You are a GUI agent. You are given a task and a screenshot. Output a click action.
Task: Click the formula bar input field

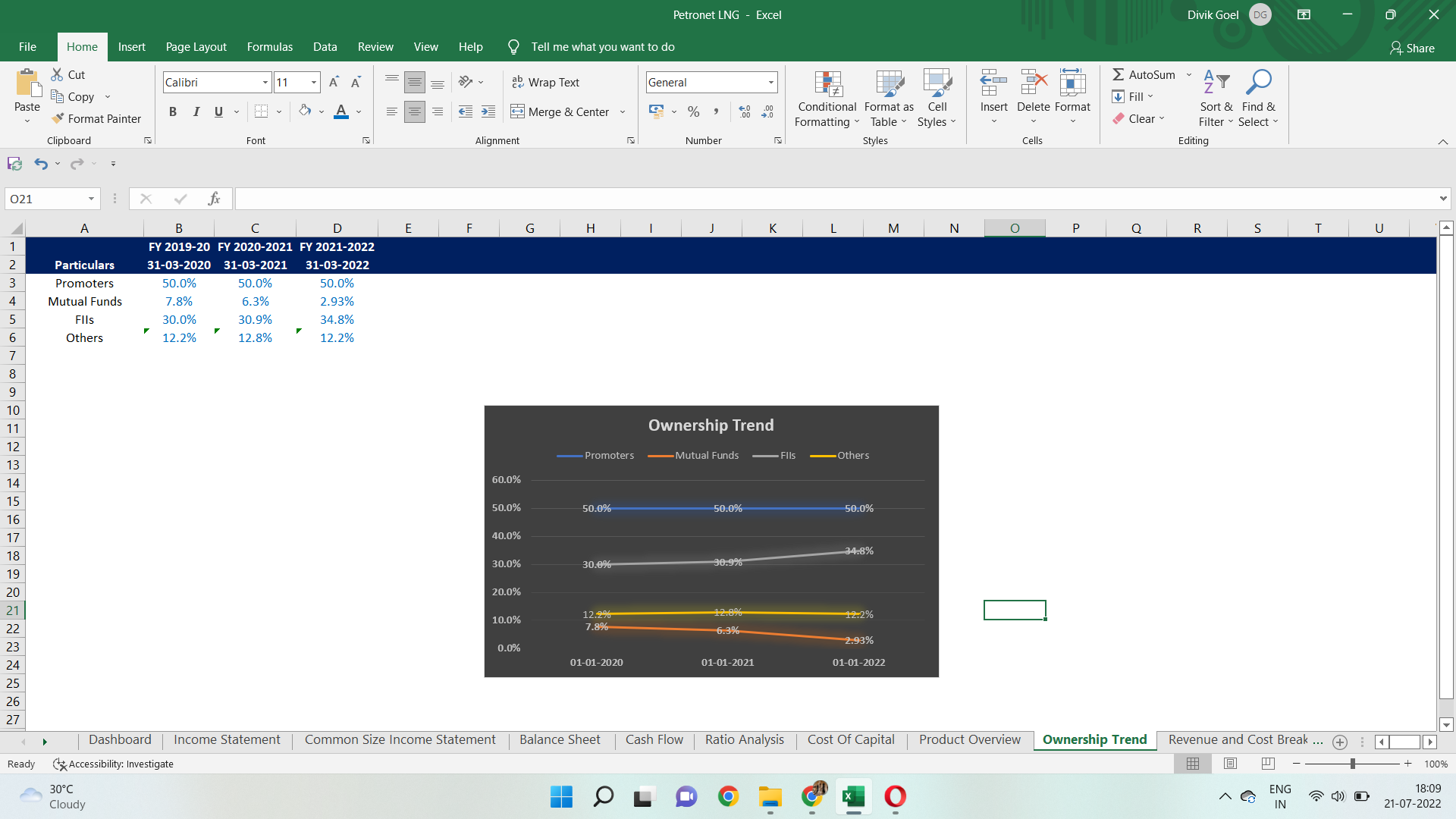coord(834,199)
